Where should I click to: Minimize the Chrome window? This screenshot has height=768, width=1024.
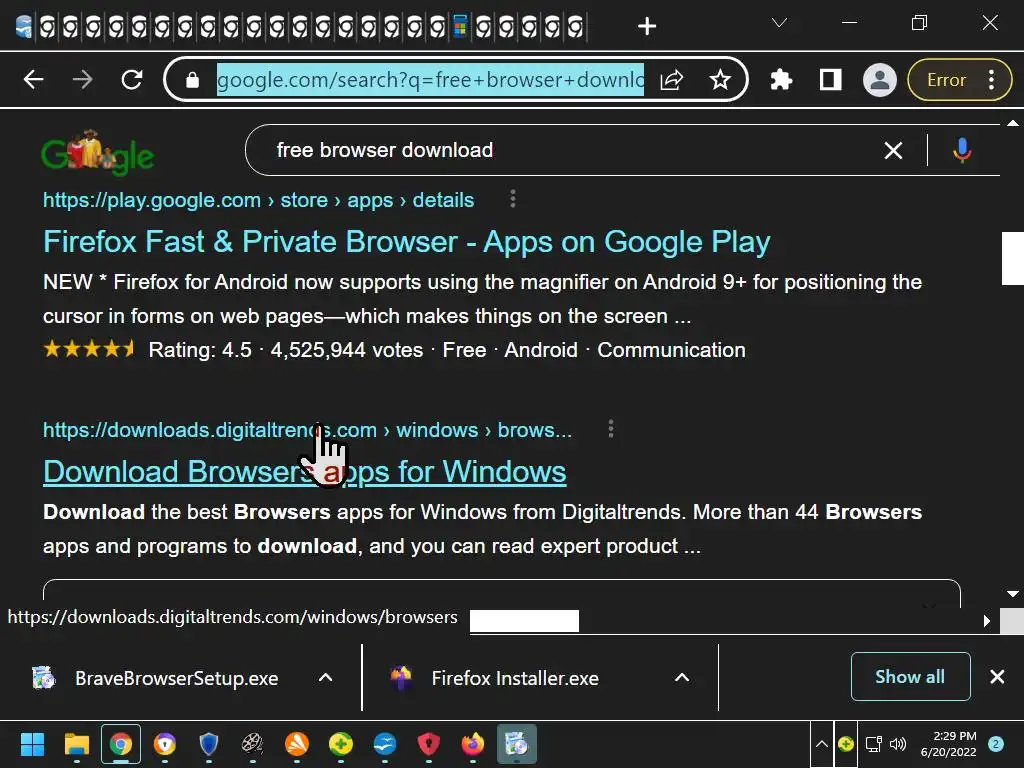pos(849,23)
